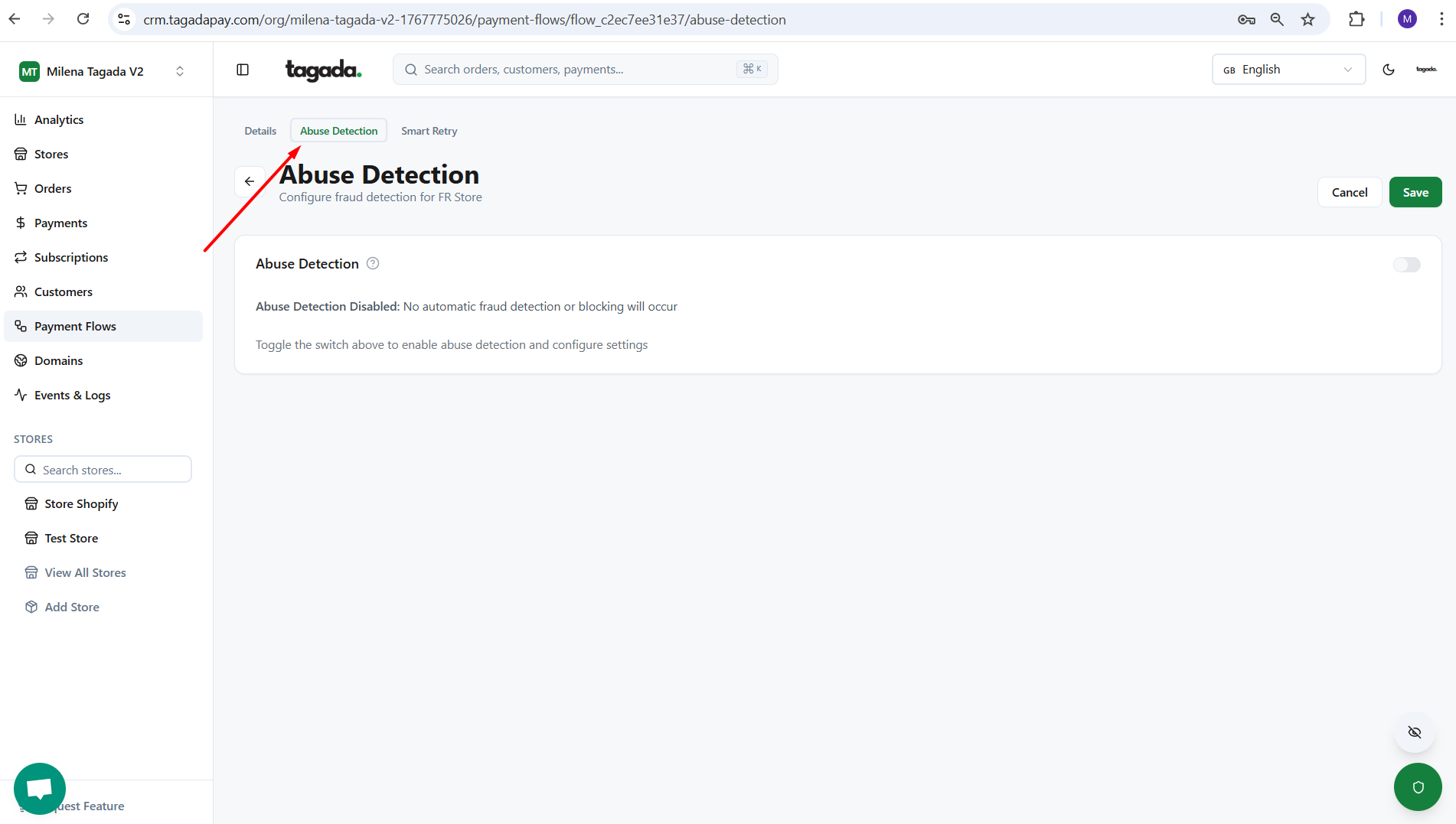Open Analytics from the sidebar
The height and width of the screenshot is (824, 1456).
tap(59, 119)
